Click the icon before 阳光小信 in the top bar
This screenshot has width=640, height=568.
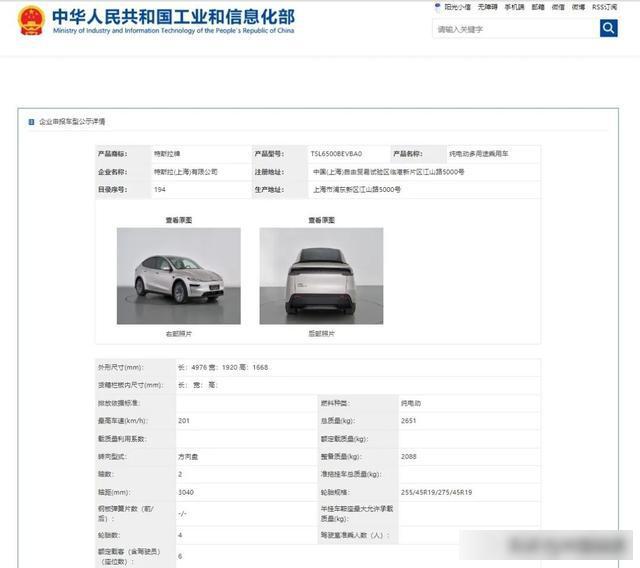click(438, 7)
